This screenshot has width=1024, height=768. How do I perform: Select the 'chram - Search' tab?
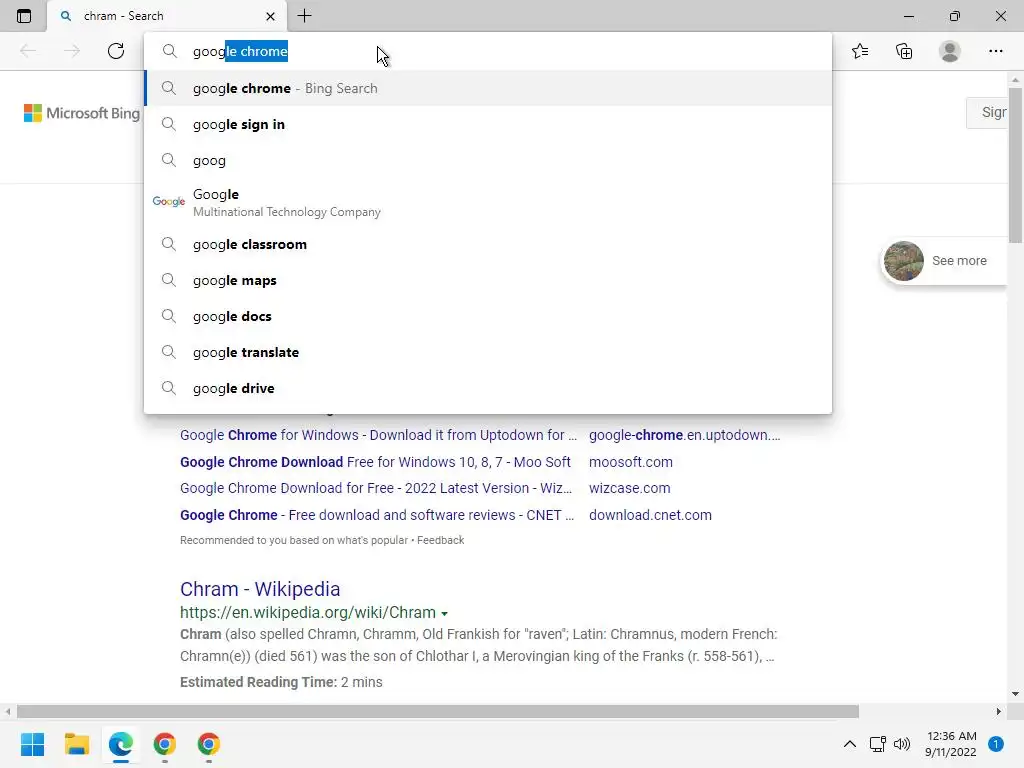[x=167, y=16]
